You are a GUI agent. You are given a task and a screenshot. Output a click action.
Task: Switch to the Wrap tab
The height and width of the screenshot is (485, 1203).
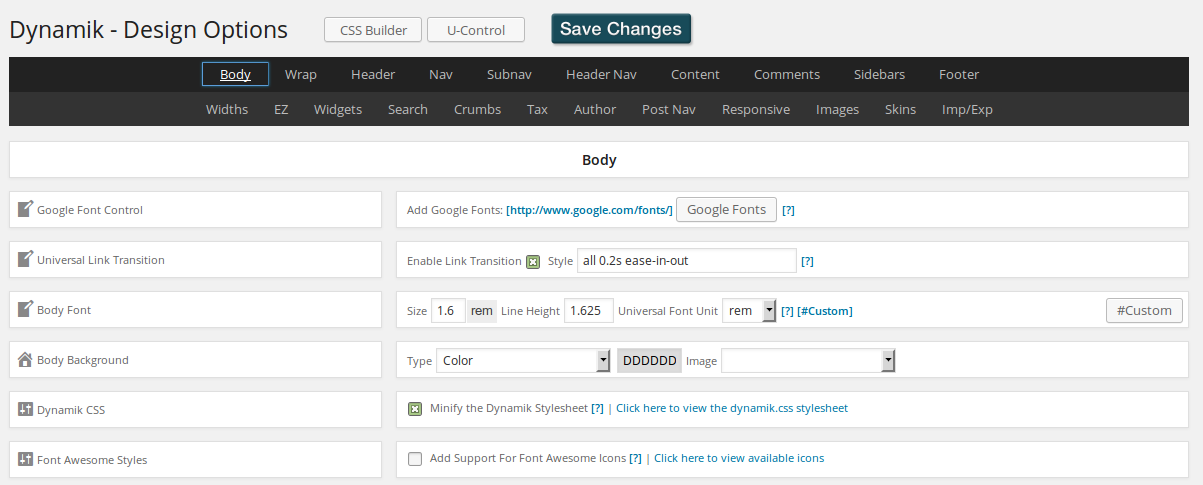[301, 74]
